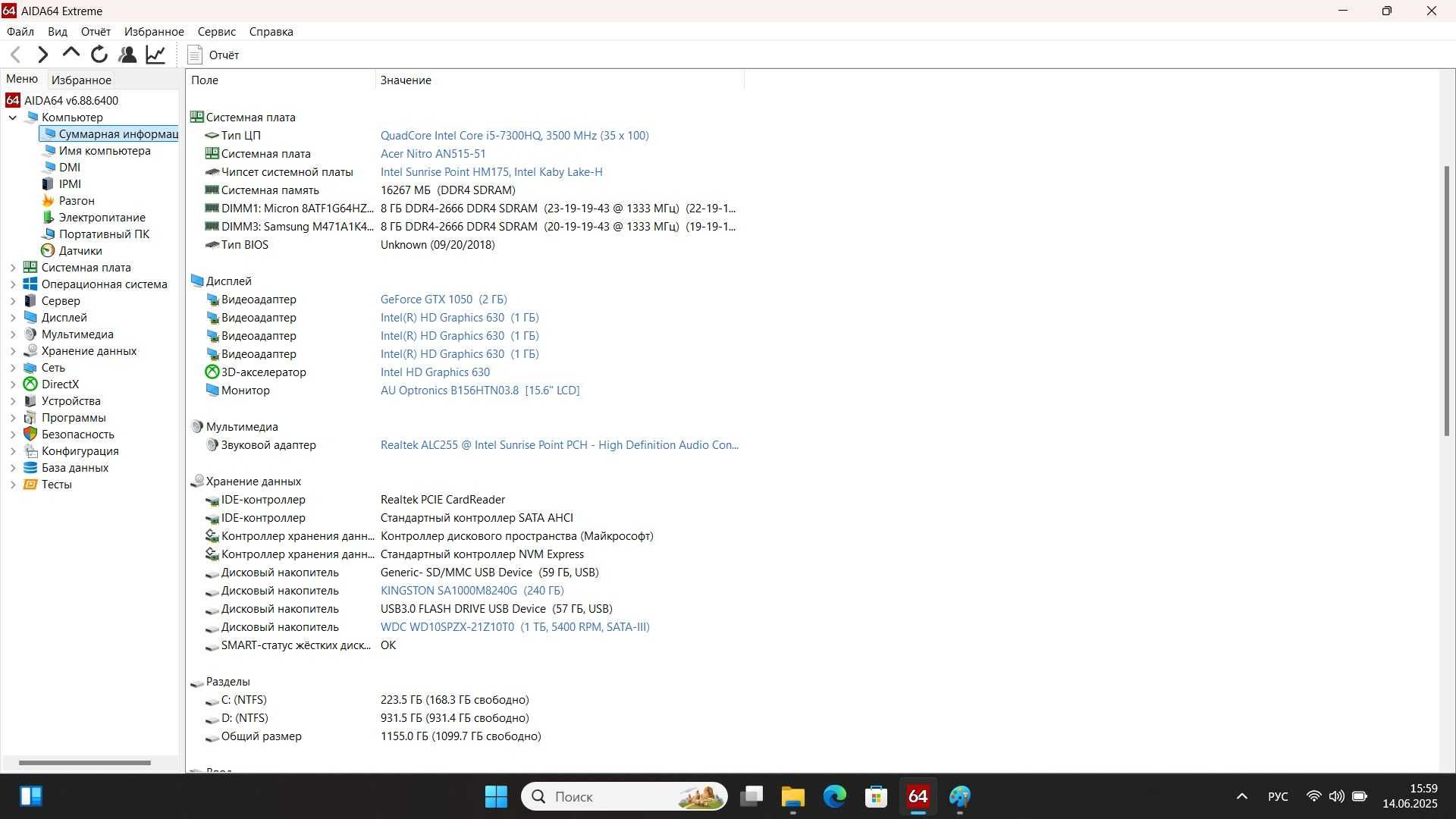Open the graph chart icon in the toolbar

pos(155,55)
